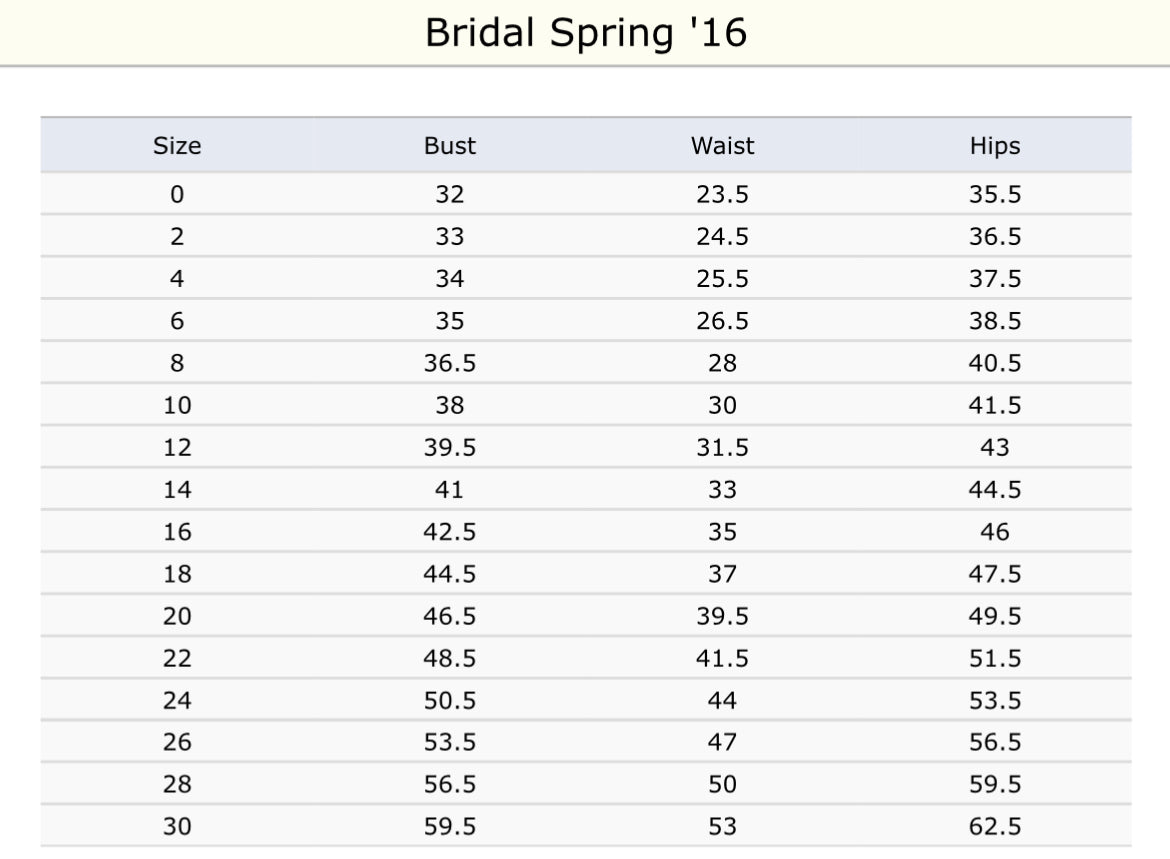
Task: Click hips measurement 43 for size 12
Action: 994,447
